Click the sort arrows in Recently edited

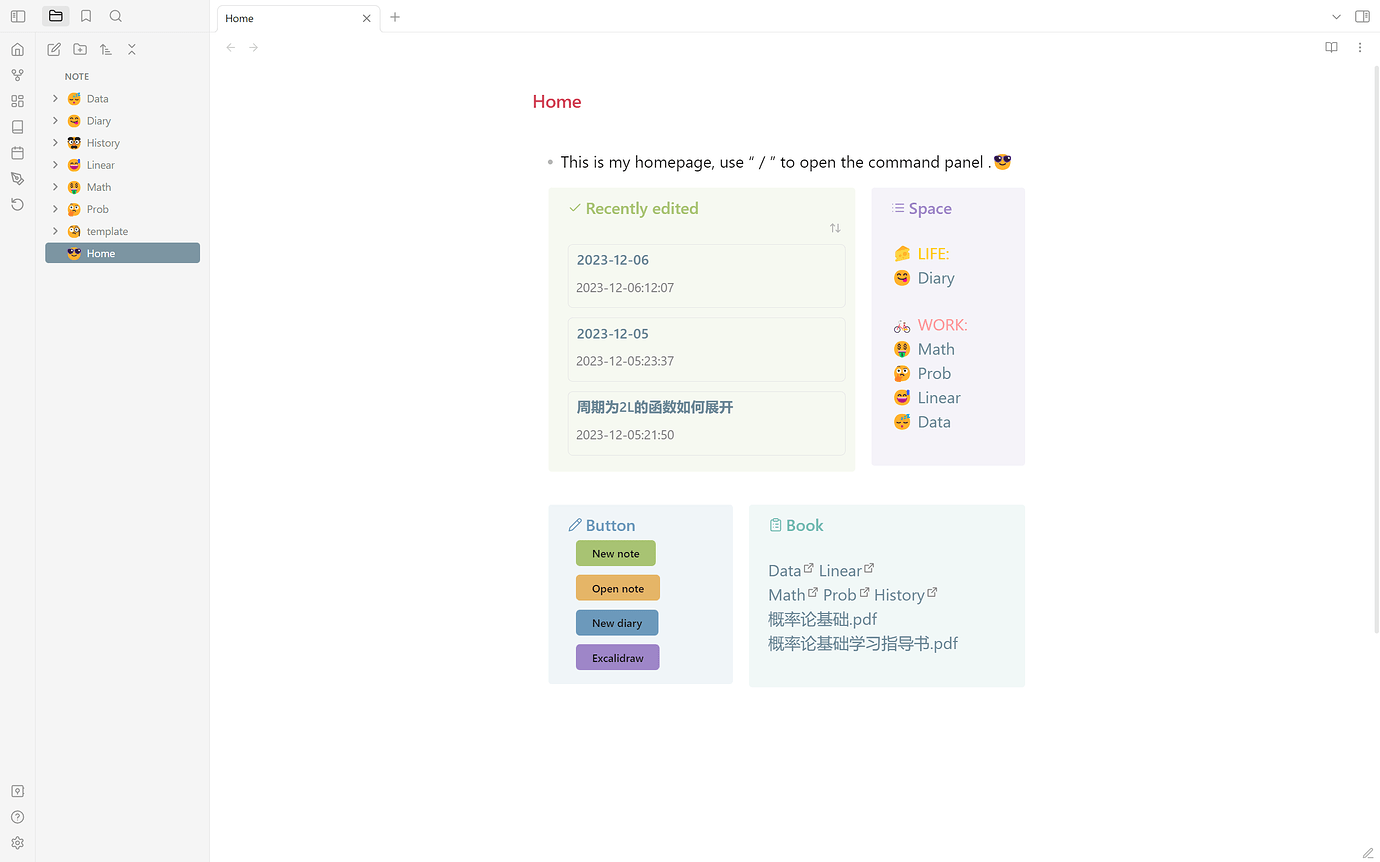coord(835,229)
